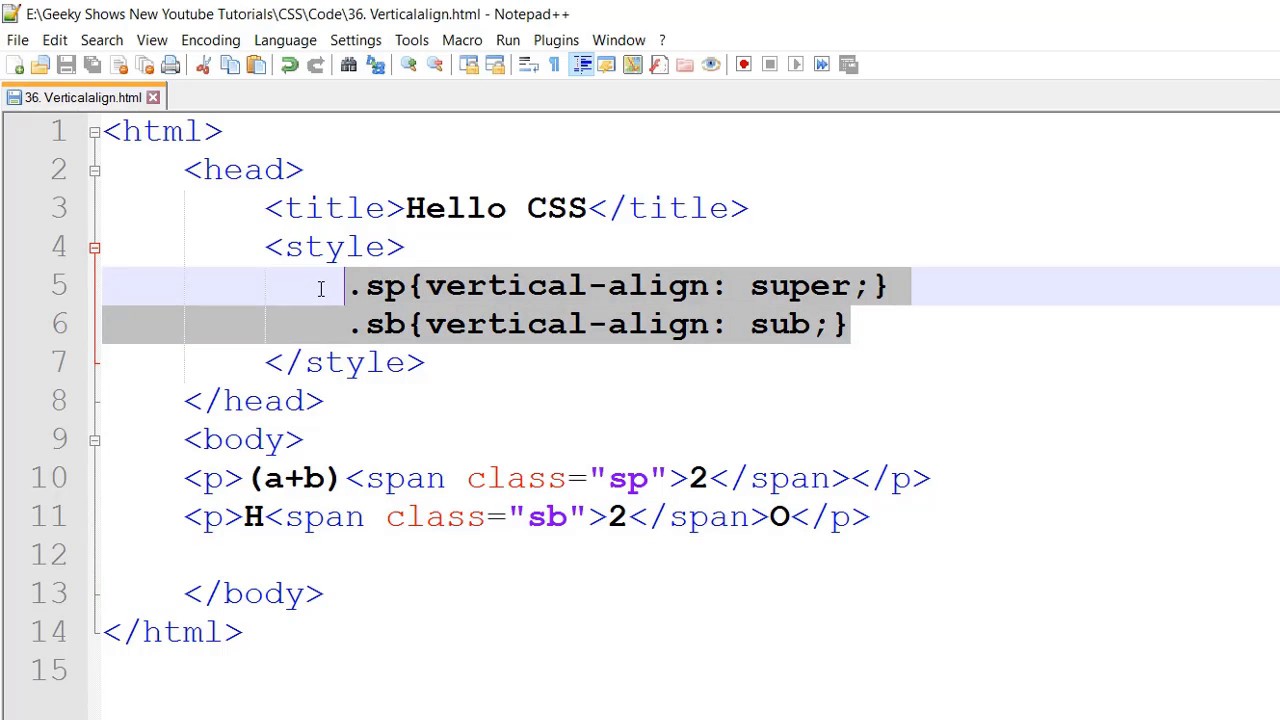This screenshot has height=720, width=1280.
Task: Close the 36. Verticalalign.html tab
Action: 153,98
